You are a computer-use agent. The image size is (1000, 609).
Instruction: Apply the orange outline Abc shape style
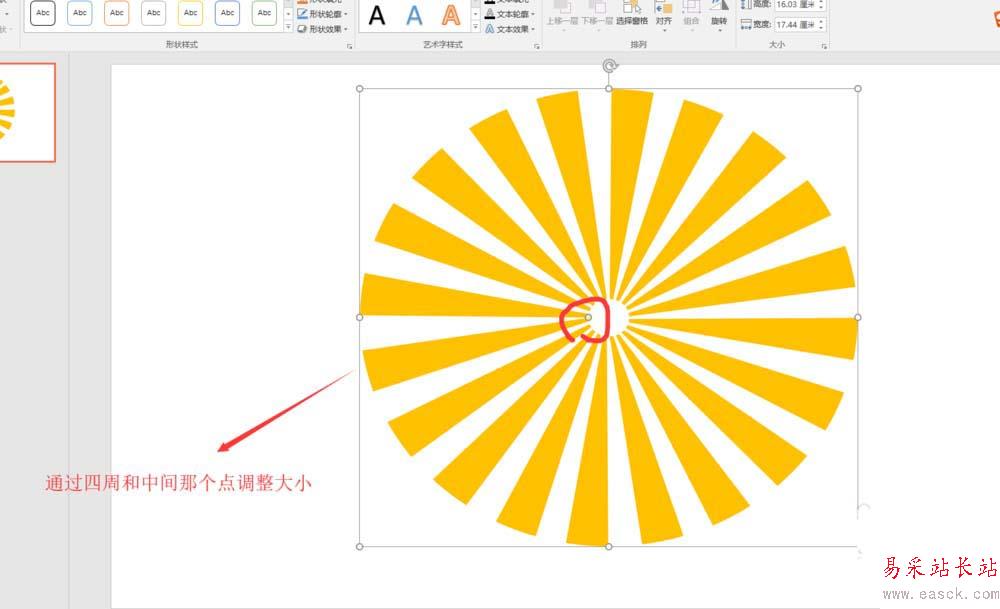117,13
